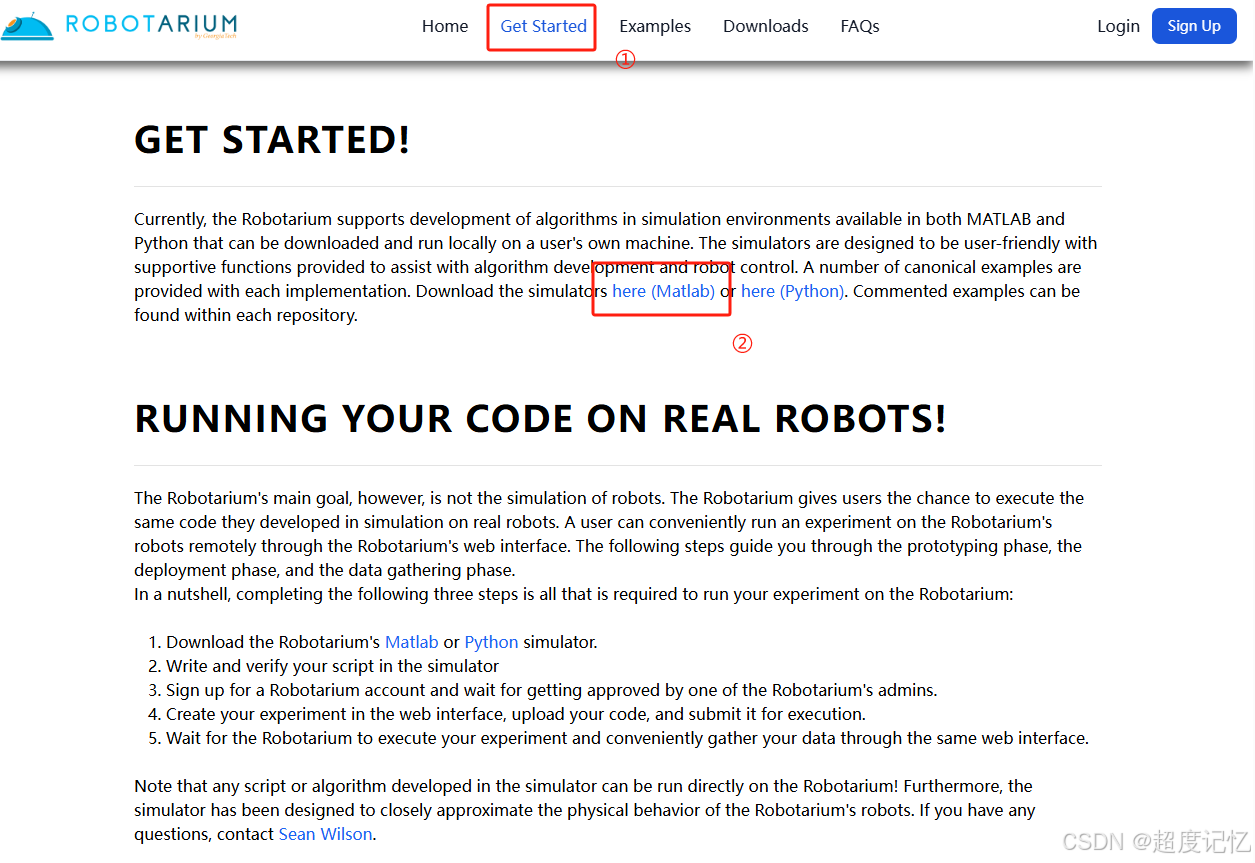Click sentence starting 'In a nutshell, completing'
Image resolution: width=1255 pixels, height=863 pixels.
click(x=574, y=594)
